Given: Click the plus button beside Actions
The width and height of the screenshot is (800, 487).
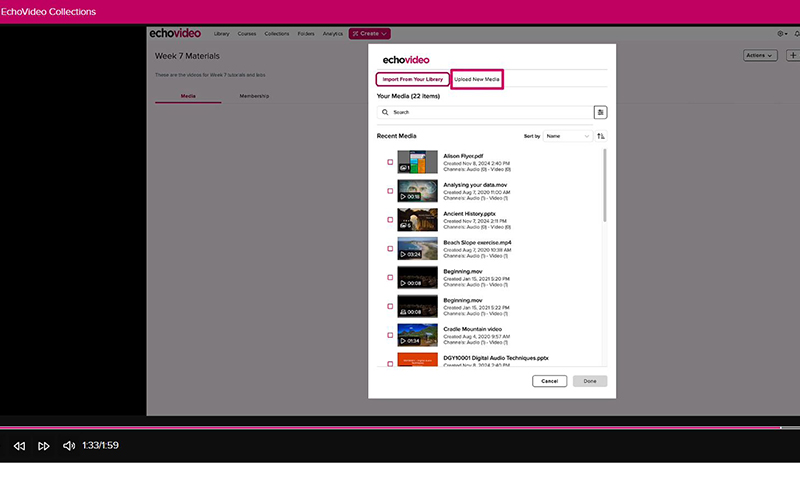Looking at the screenshot, I should (792, 56).
